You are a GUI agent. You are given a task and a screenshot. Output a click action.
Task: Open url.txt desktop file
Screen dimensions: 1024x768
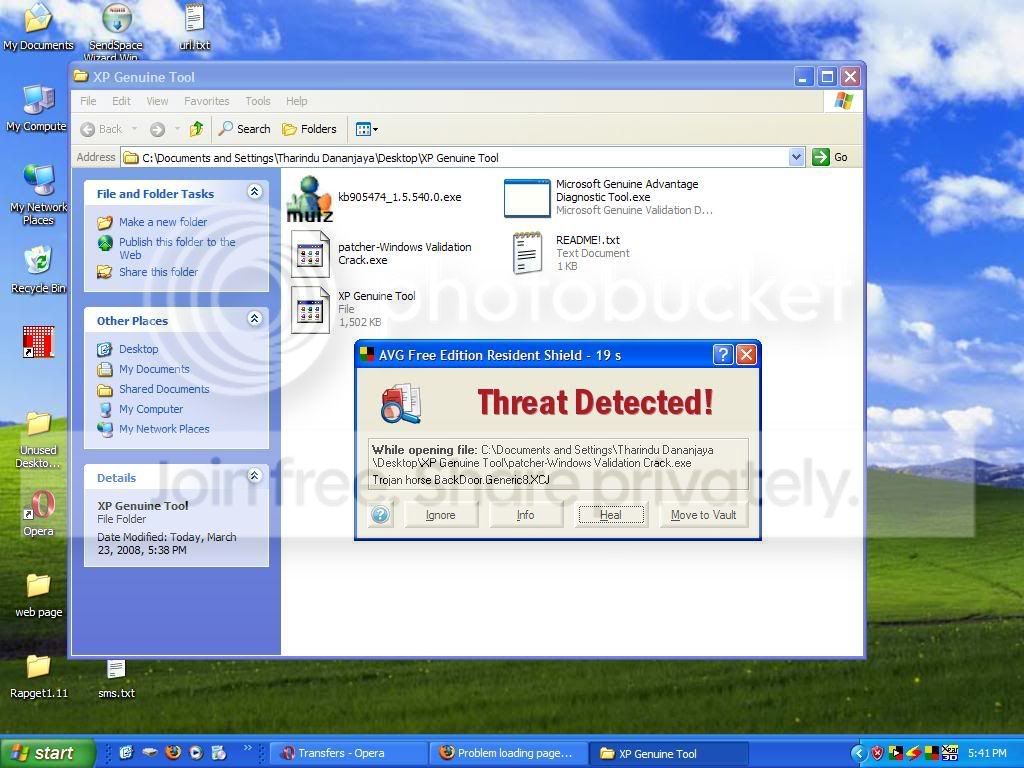[x=194, y=18]
